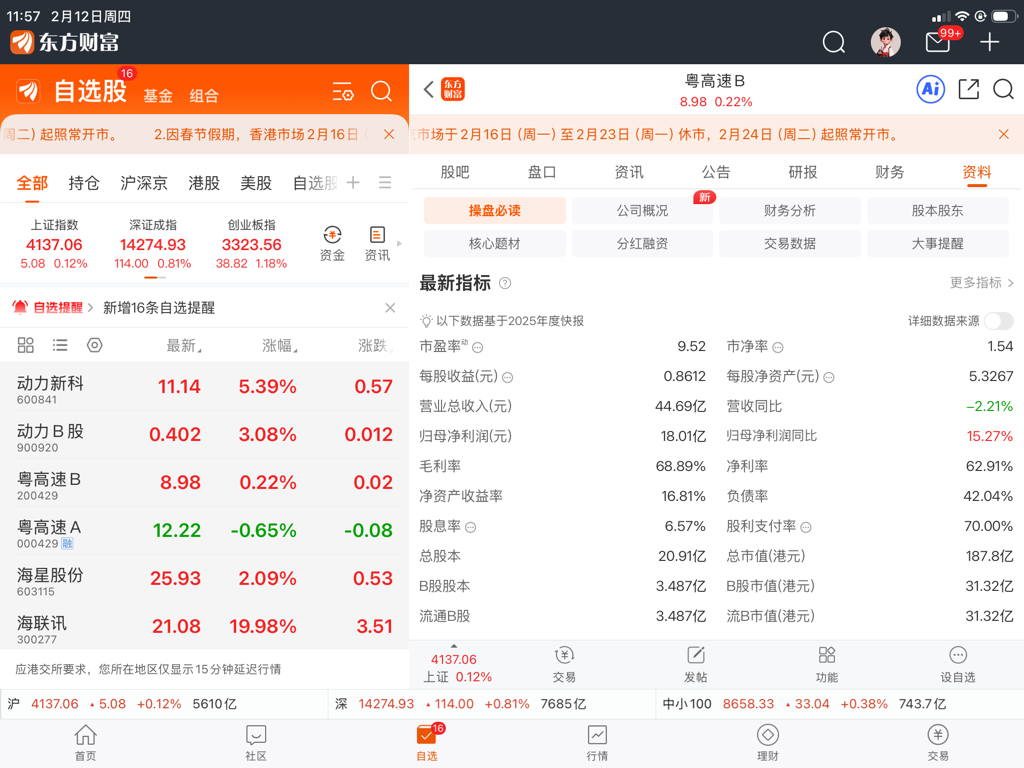This screenshot has height=768, width=1024.
Task: Open 市盈率 info circle icon
Action: point(478,347)
